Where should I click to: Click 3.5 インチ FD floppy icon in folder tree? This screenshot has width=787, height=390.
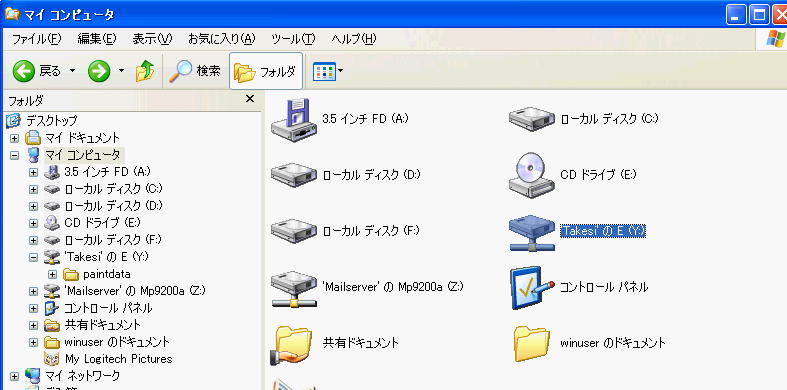[51, 172]
